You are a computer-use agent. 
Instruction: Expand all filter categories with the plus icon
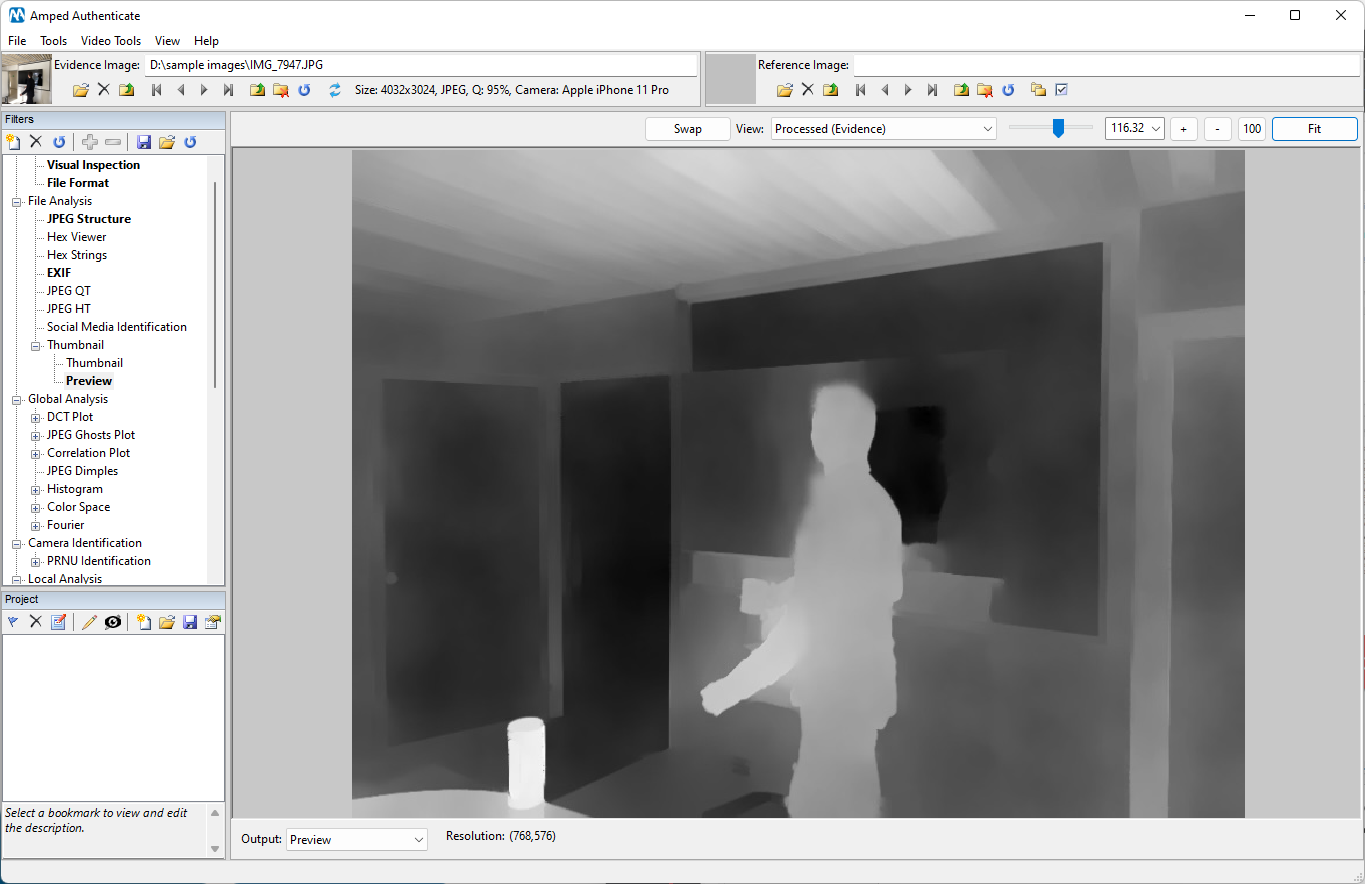click(x=89, y=141)
